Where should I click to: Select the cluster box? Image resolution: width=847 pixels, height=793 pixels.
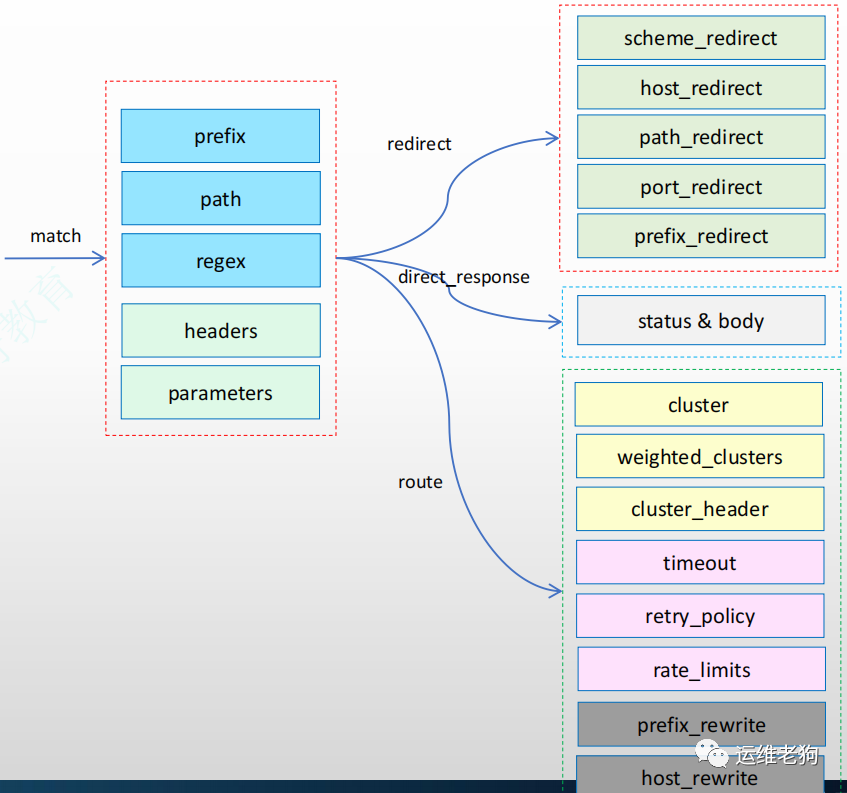tap(699, 405)
